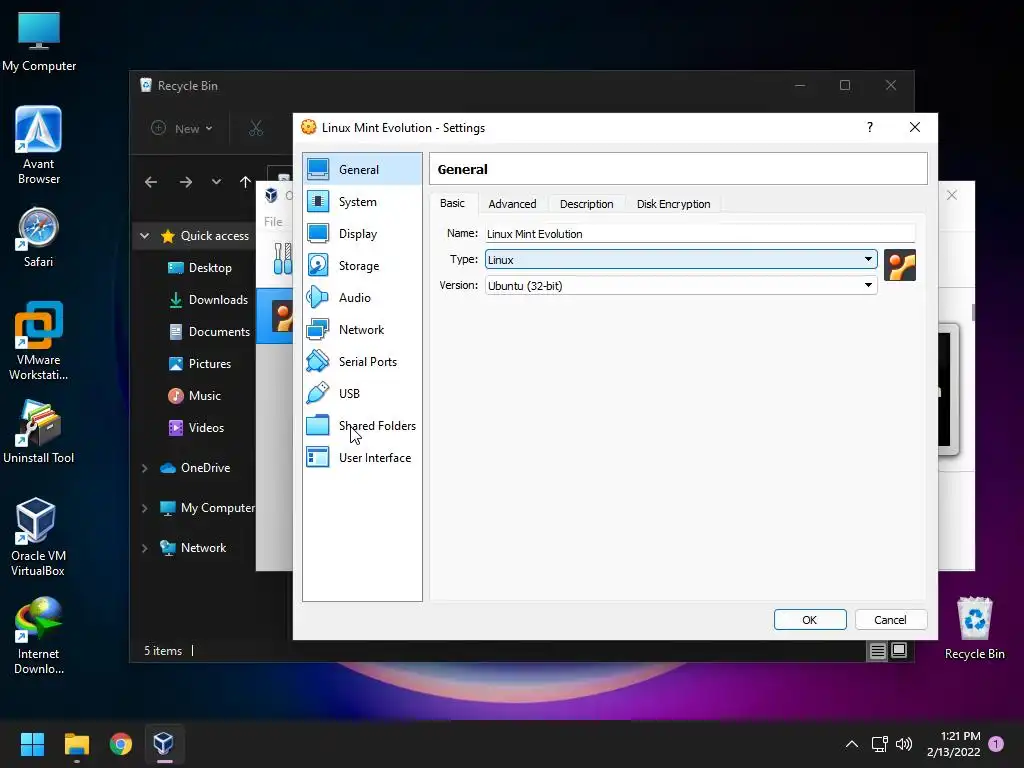Image resolution: width=1024 pixels, height=768 pixels.
Task: Open Internet Download Manager desktop shortcut
Action: click(39, 635)
